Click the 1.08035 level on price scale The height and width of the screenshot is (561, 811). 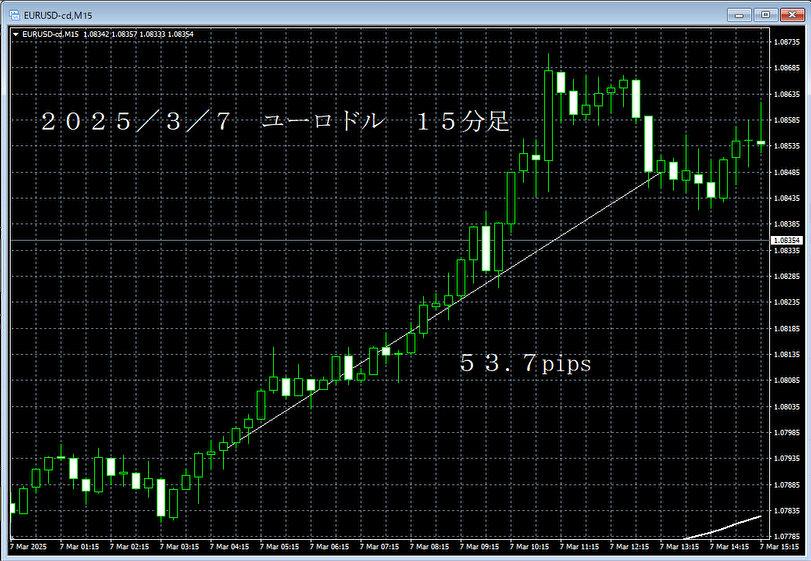click(788, 407)
